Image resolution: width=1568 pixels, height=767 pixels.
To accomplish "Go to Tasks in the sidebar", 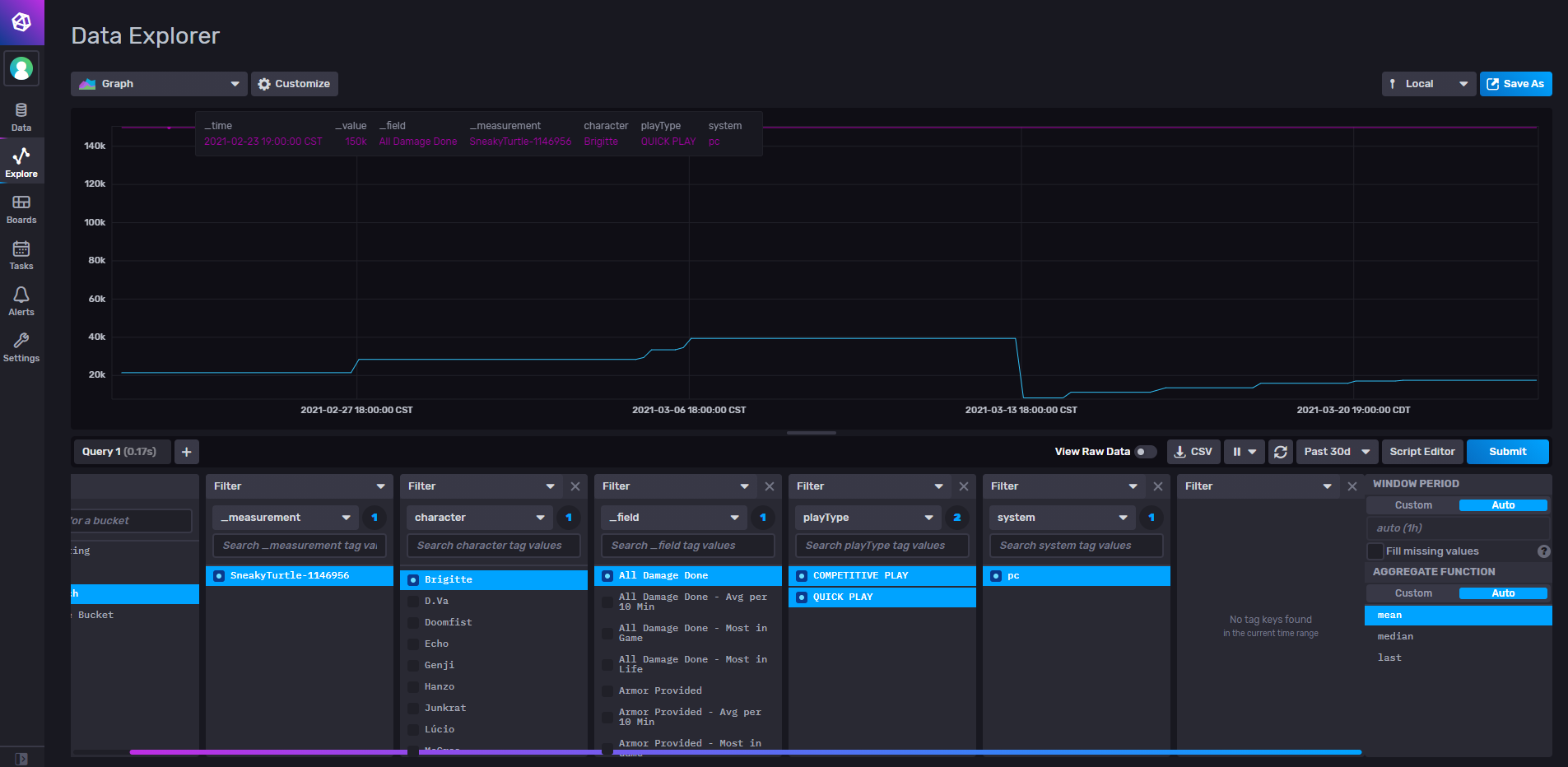I will (21, 255).
